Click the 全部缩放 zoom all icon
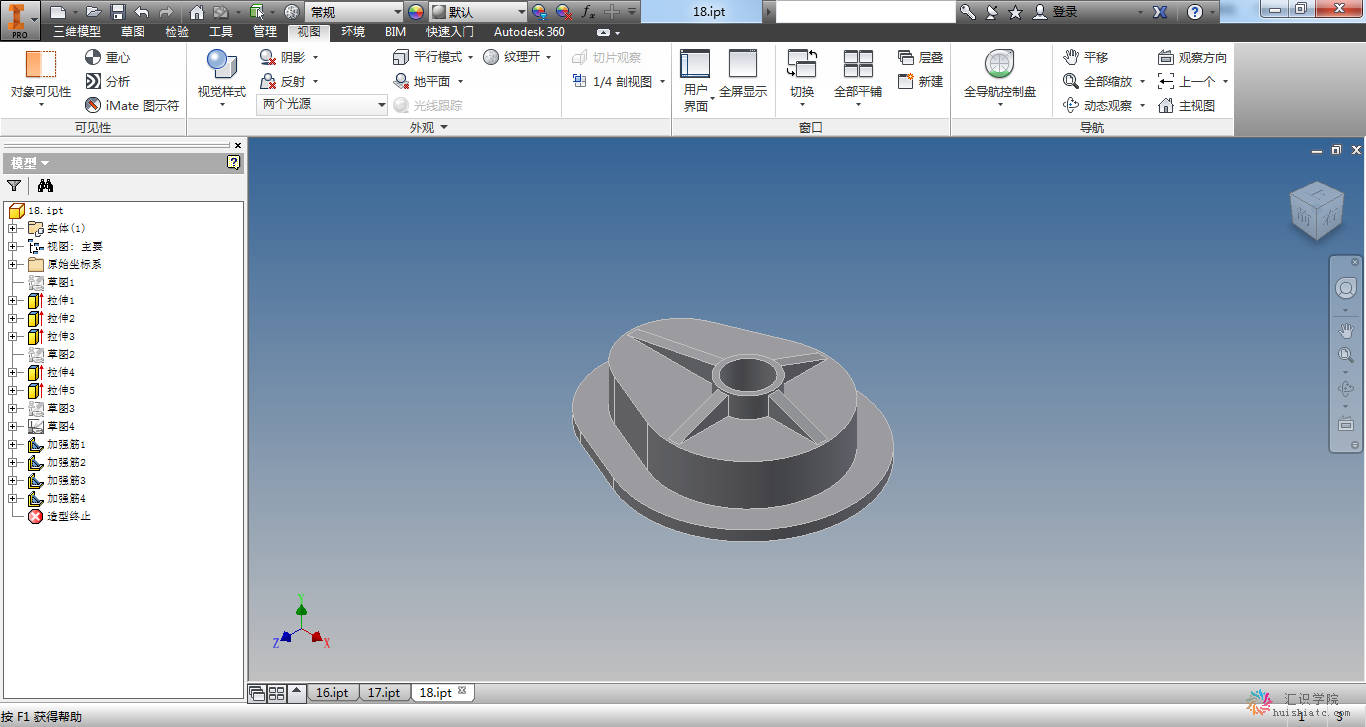1366x727 pixels. (x=1071, y=81)
